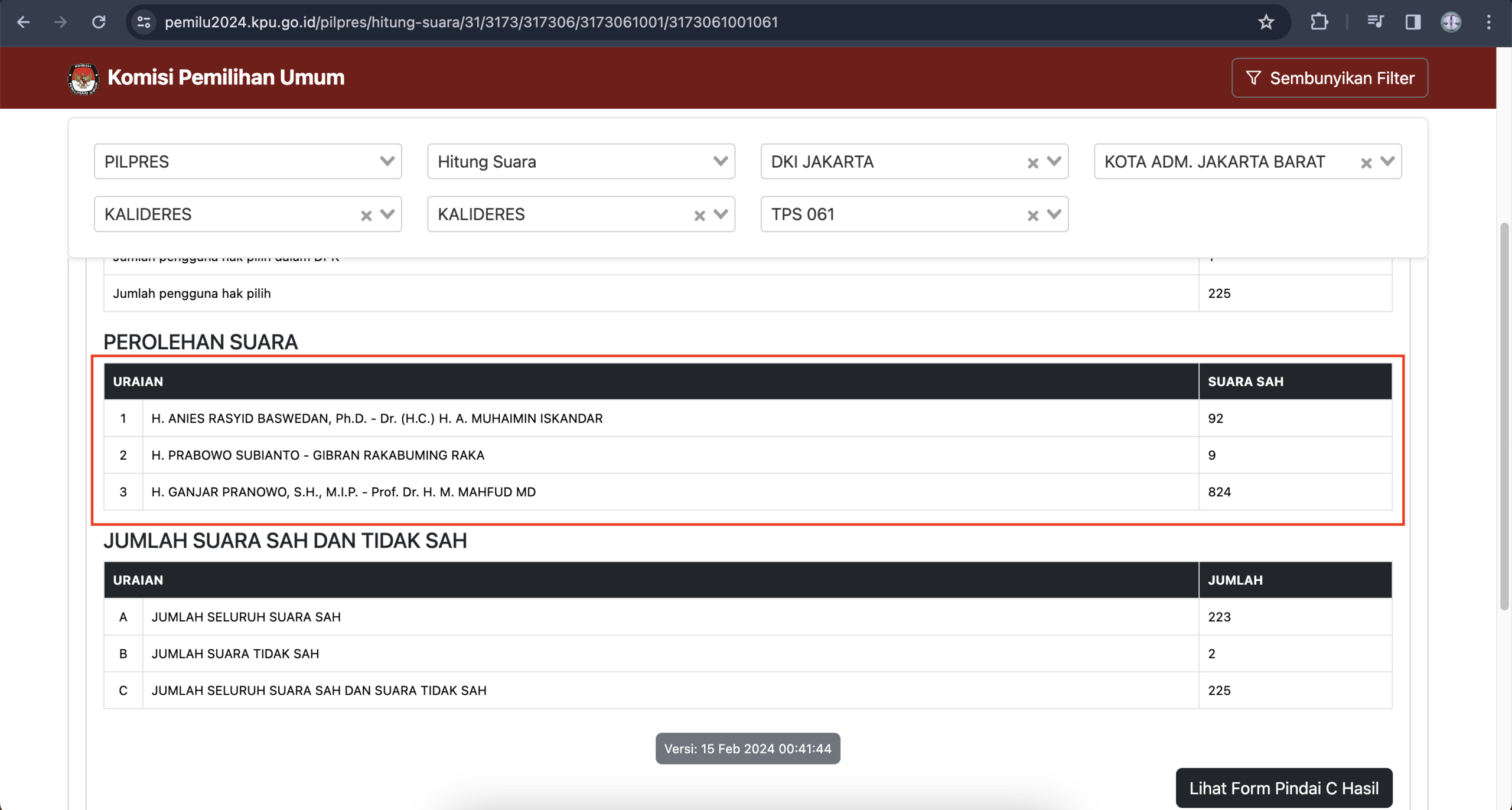Reload the page with refresh icon
This screenshot has height=810, width=1512.
pyautogui.click(x=99, y=22)
